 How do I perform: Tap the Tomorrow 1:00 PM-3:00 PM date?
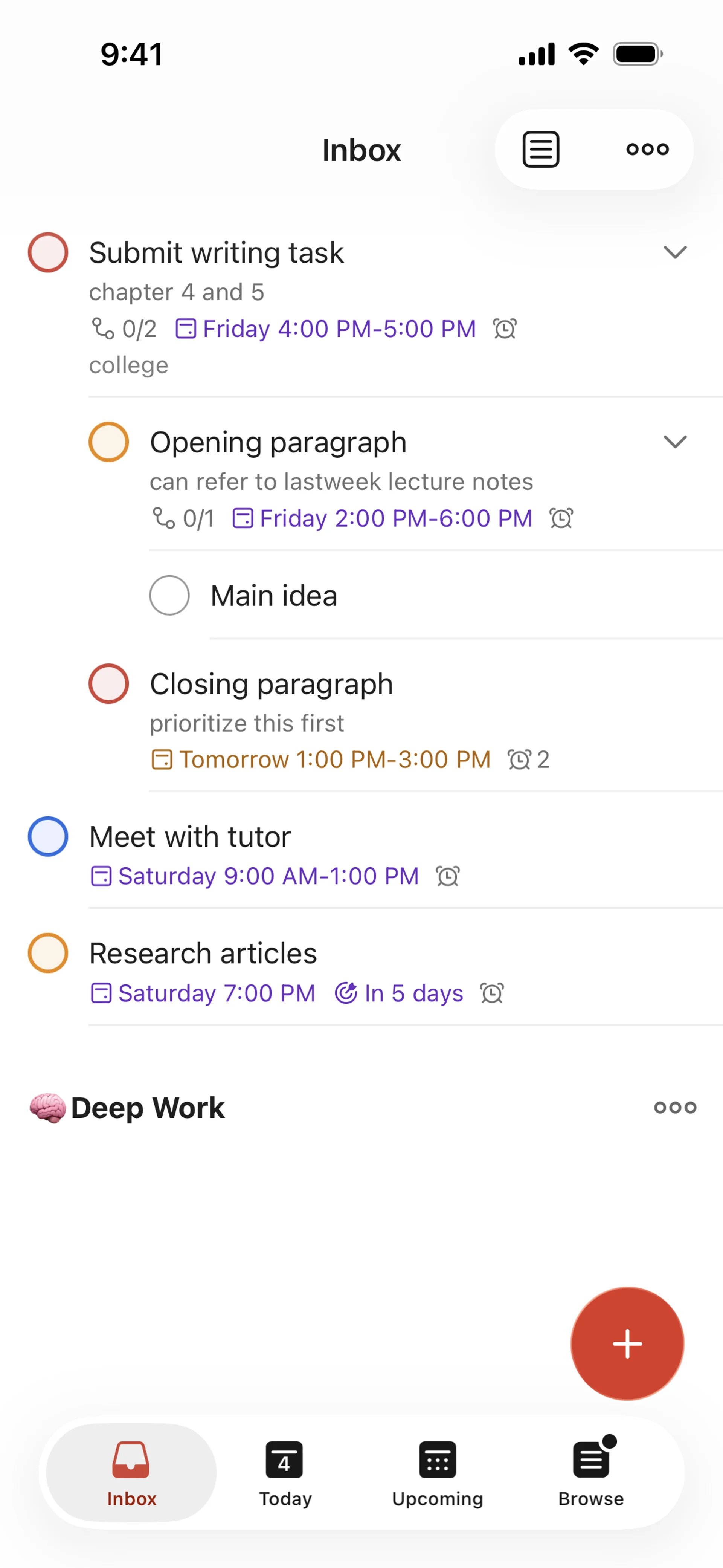click(321, 760)
